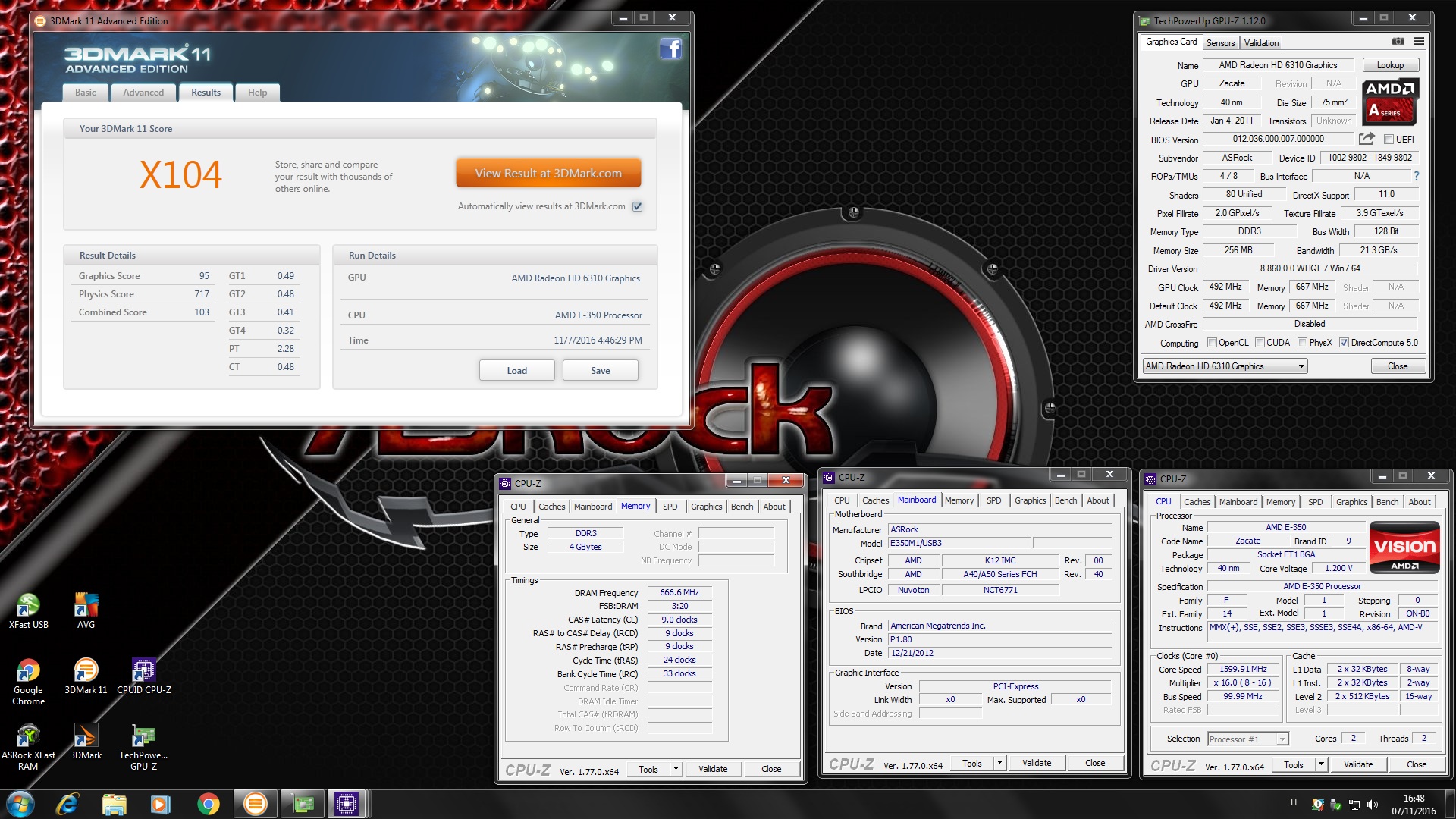Click the GPU name field in GPU-Z

point(1278,65)
